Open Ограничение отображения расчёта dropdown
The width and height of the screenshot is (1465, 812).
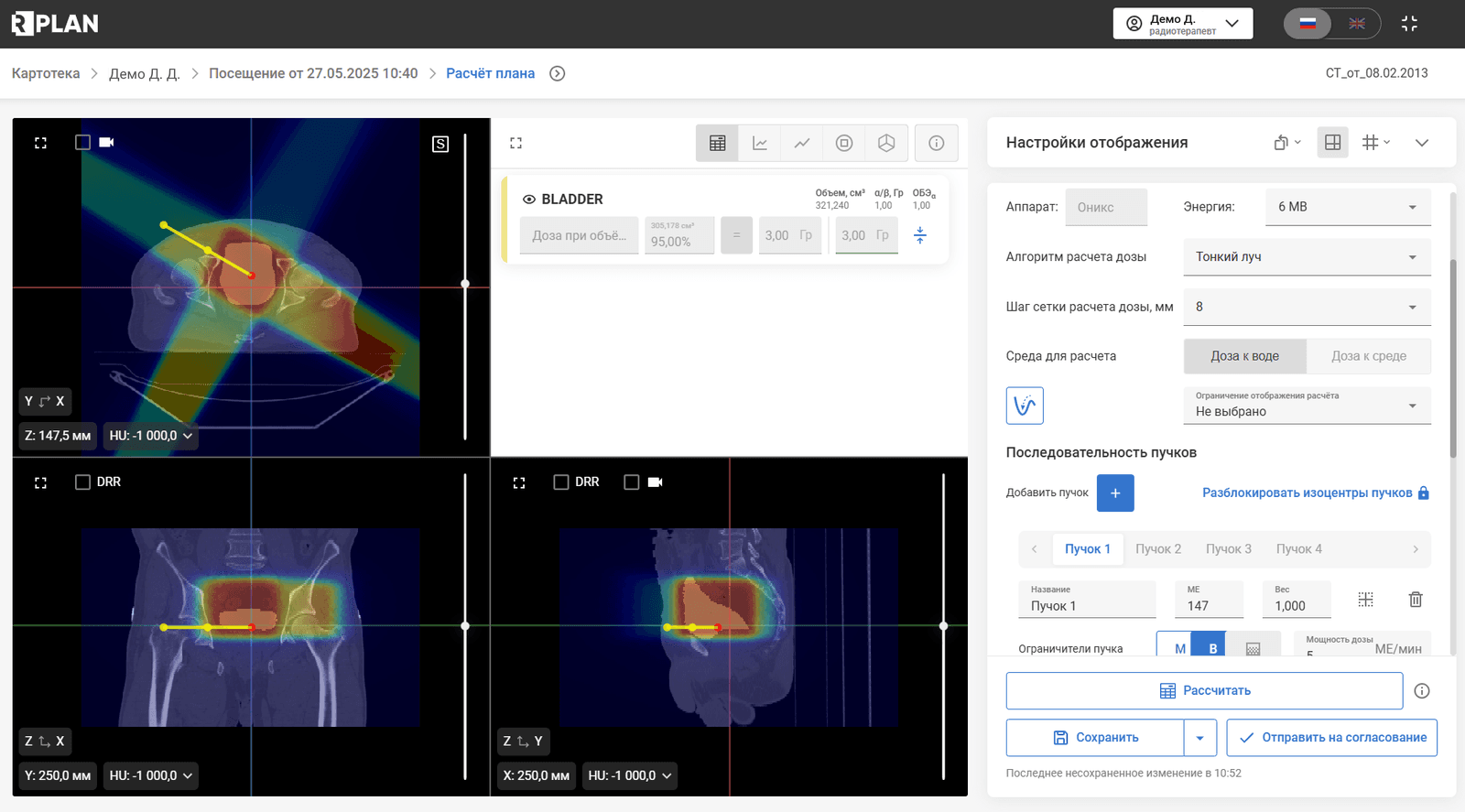pyautogui.click(x=1308, y=406)
